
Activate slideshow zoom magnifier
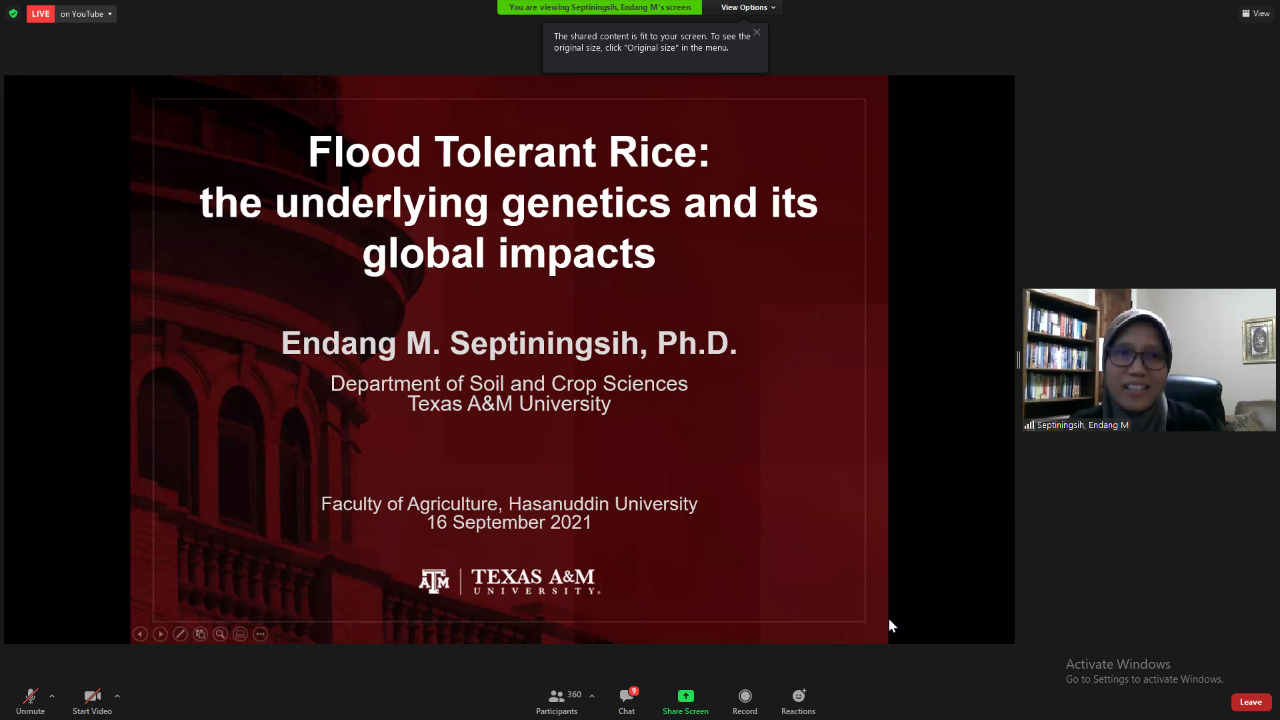click(x=220, y=634)
